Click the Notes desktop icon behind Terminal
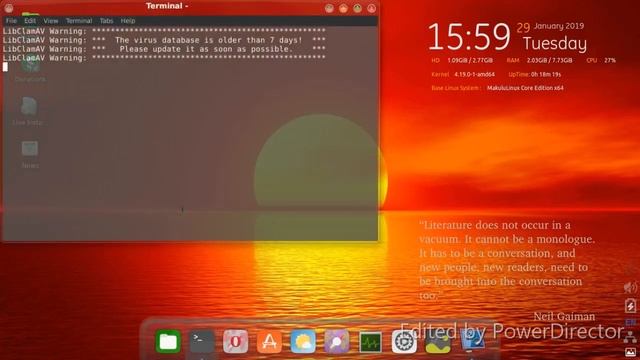This screenshot has height=360, width=640. tap(30, 154)
